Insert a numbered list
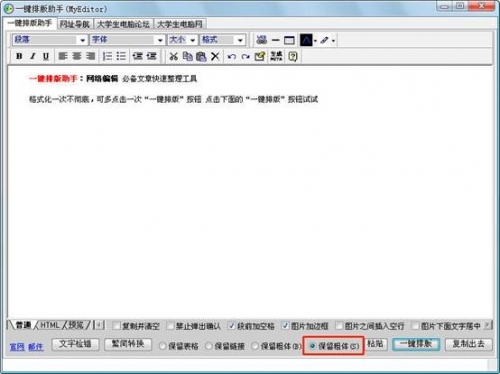 (107, 56)
